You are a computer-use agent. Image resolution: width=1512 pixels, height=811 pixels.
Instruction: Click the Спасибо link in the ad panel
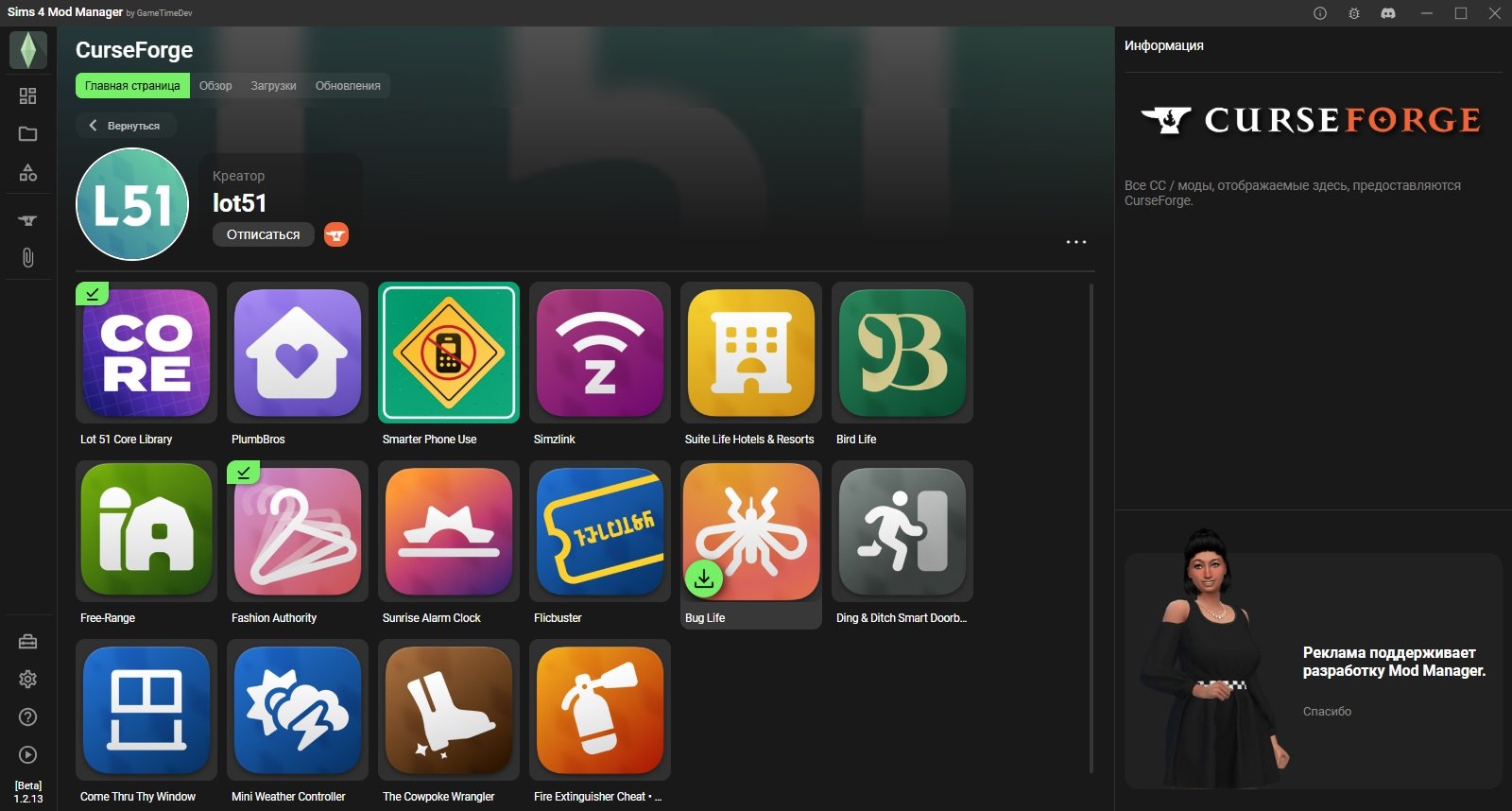point(1327,712)
